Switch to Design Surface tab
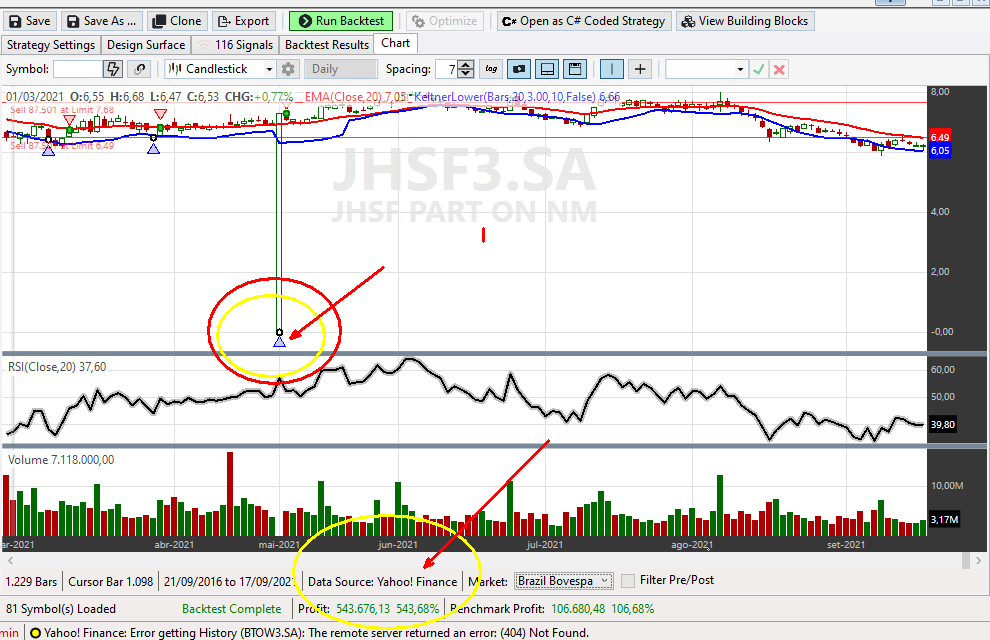The height and width of the screenshot is (640, 990). pos(146,45)
